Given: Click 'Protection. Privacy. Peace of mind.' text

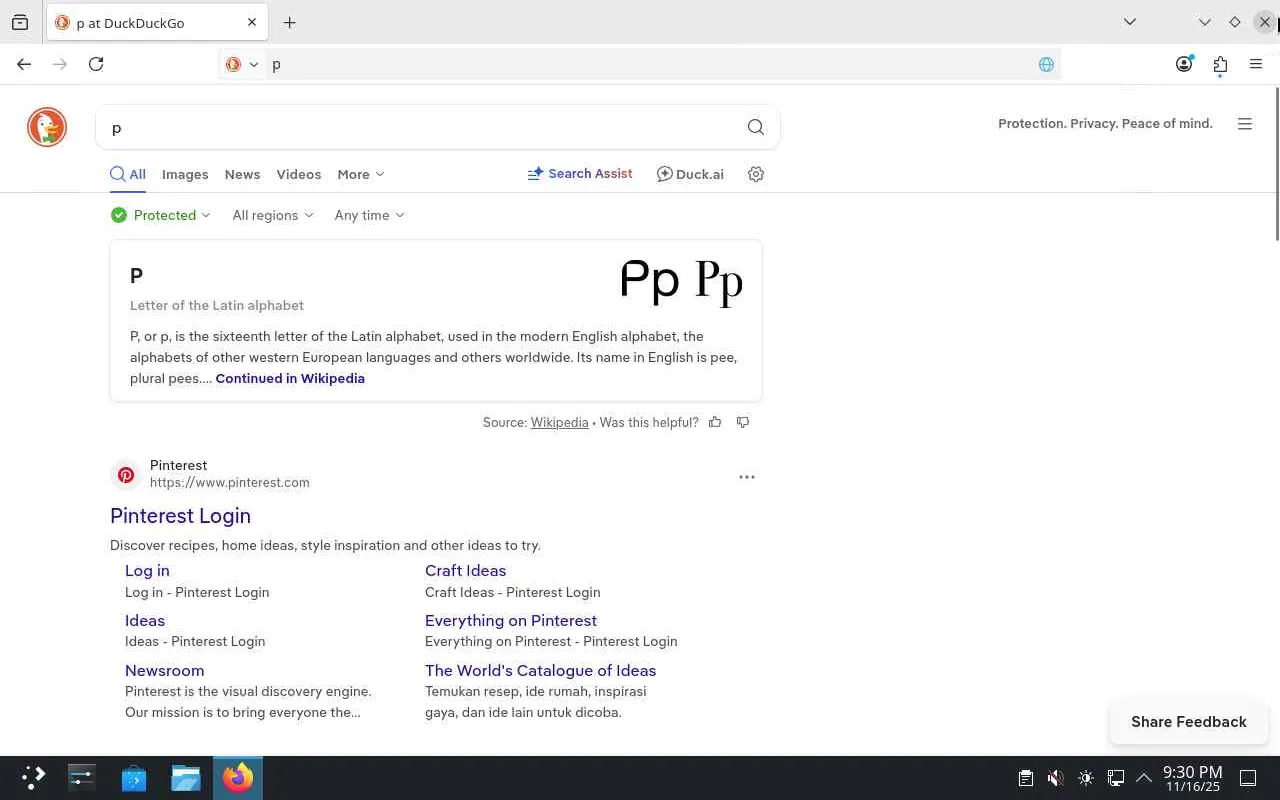Looking at the screenshot, I should coord(1105,124).
